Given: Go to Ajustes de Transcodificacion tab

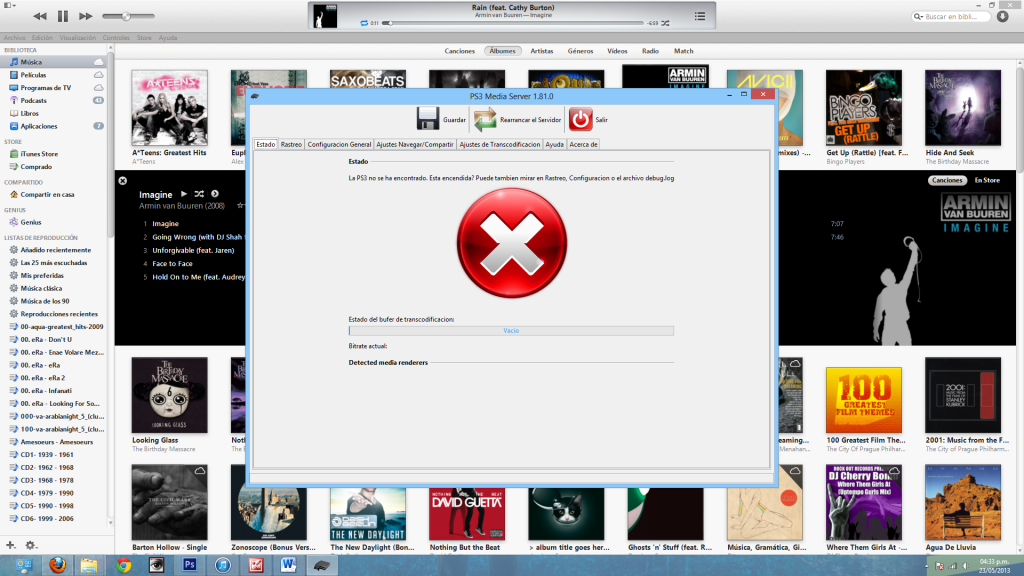Looking at the screenshot, I should click(500, 144).
